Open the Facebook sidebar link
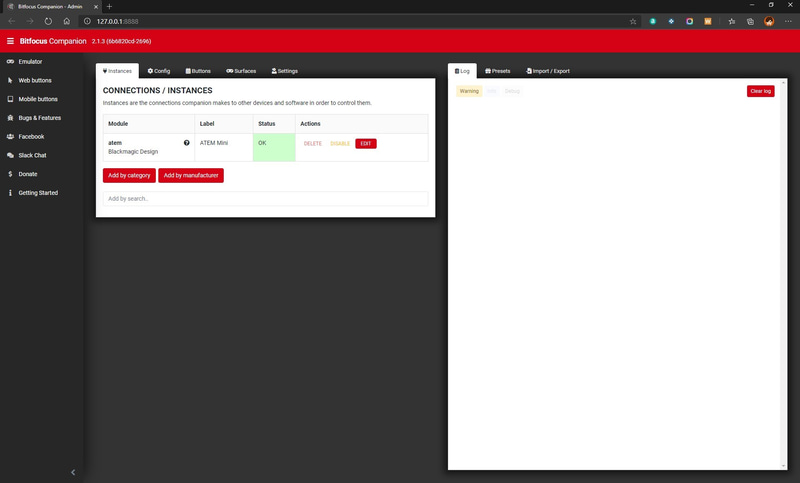The image size is (800, 483). [x=26, y=137]
